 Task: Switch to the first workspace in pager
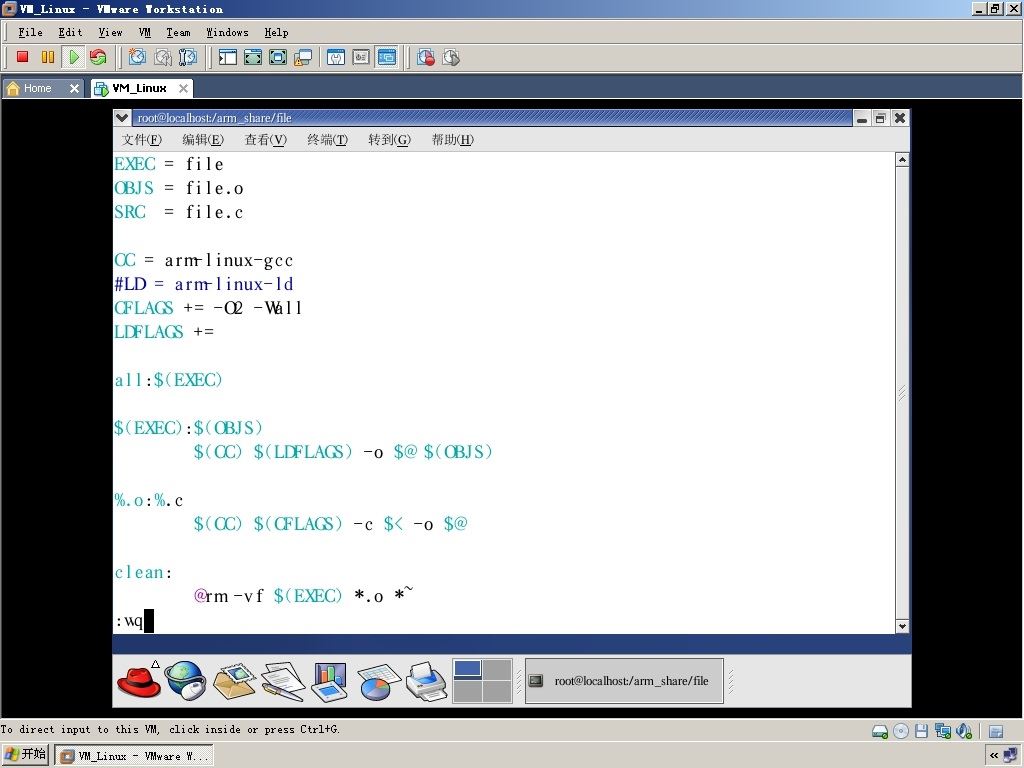click(x=468, y=669)
